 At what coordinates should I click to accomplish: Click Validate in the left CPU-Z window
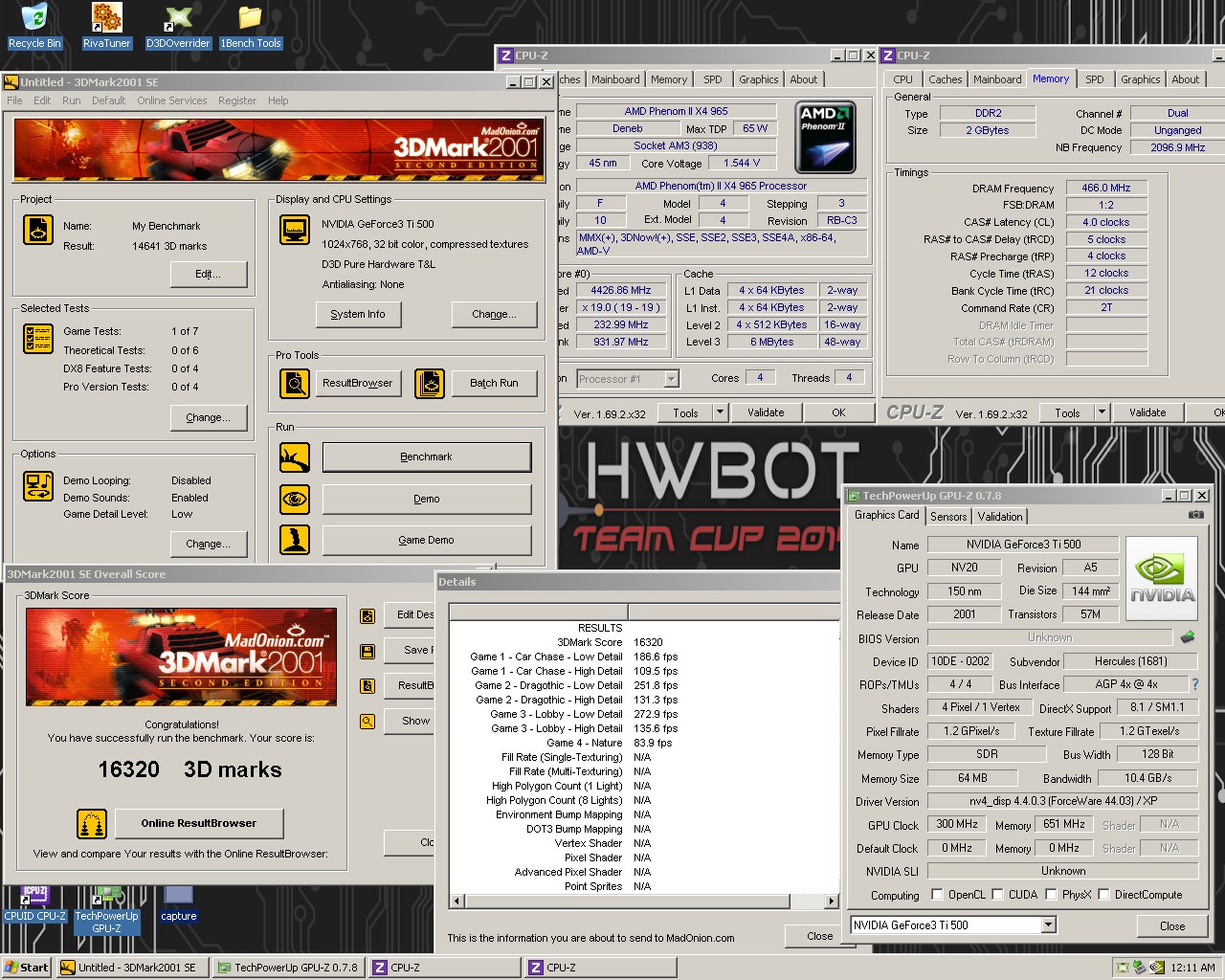click(766, 412)
